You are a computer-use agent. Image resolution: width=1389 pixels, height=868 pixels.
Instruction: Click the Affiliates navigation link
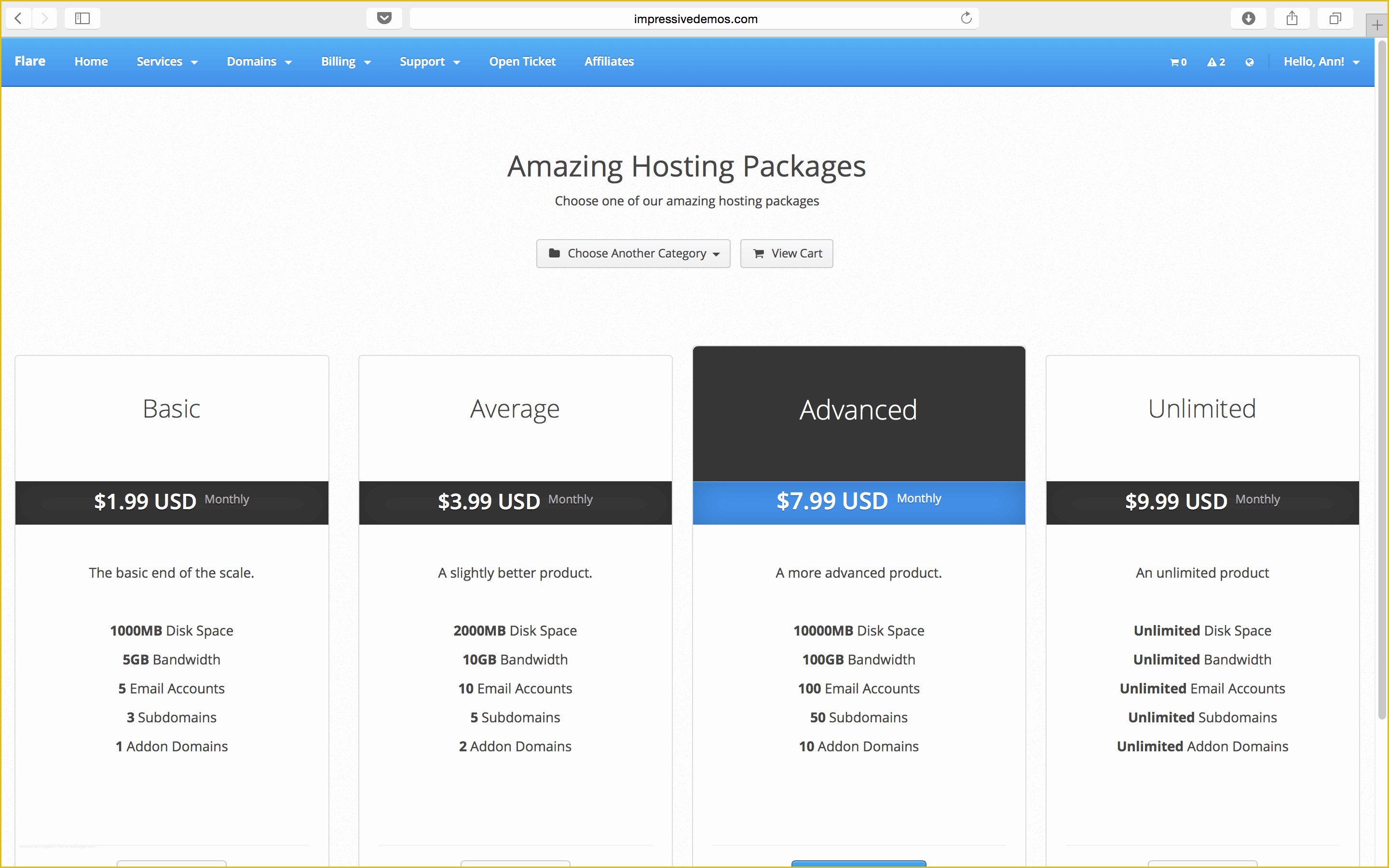pyautogui.click(x=609, y=61)
